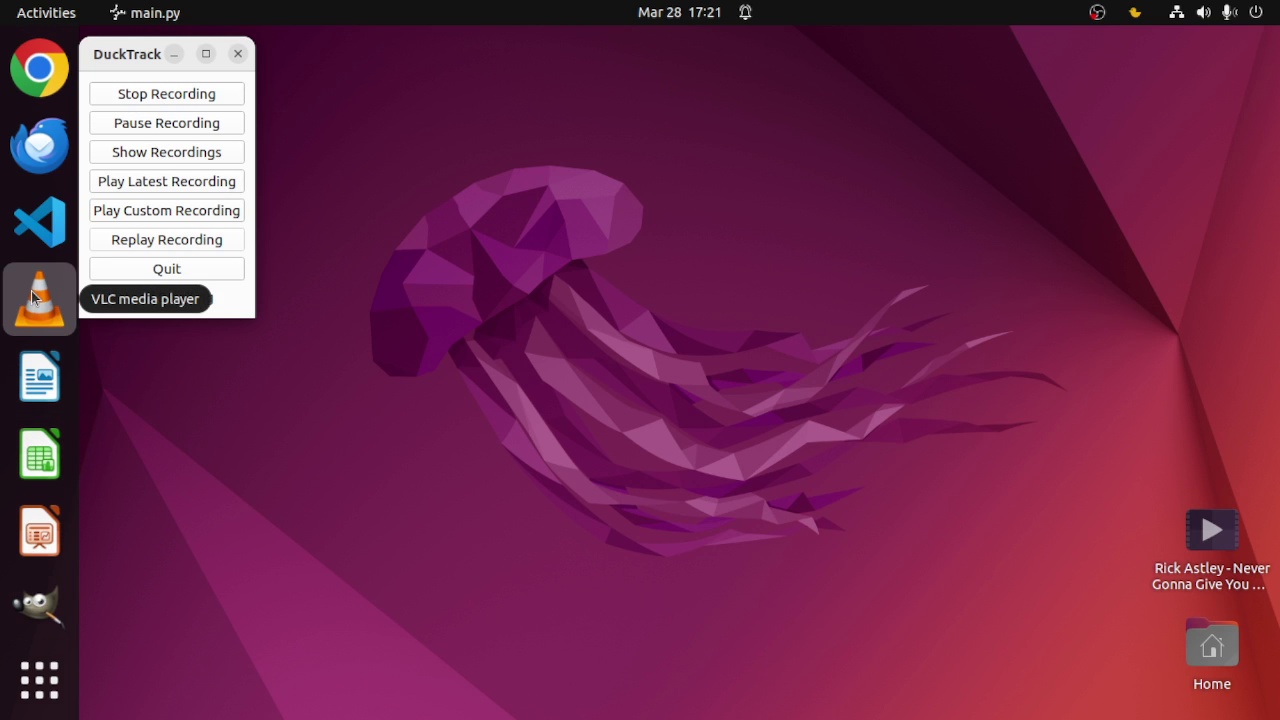Open LibreOffice Writer from the dock
The image size is (1280, 720).
40,377
